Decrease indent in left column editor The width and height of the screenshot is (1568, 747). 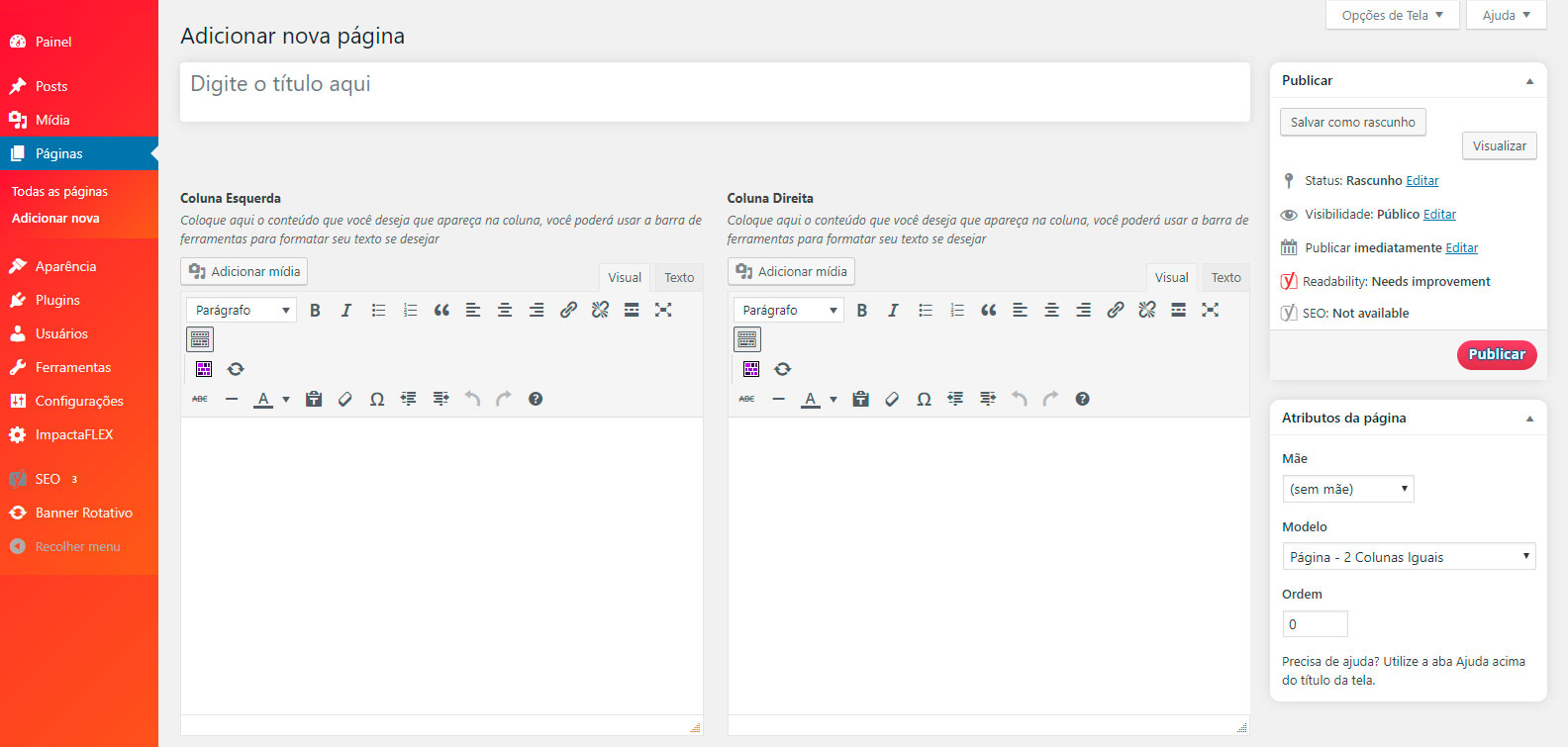pyautogui.click(x=409, y=399)
